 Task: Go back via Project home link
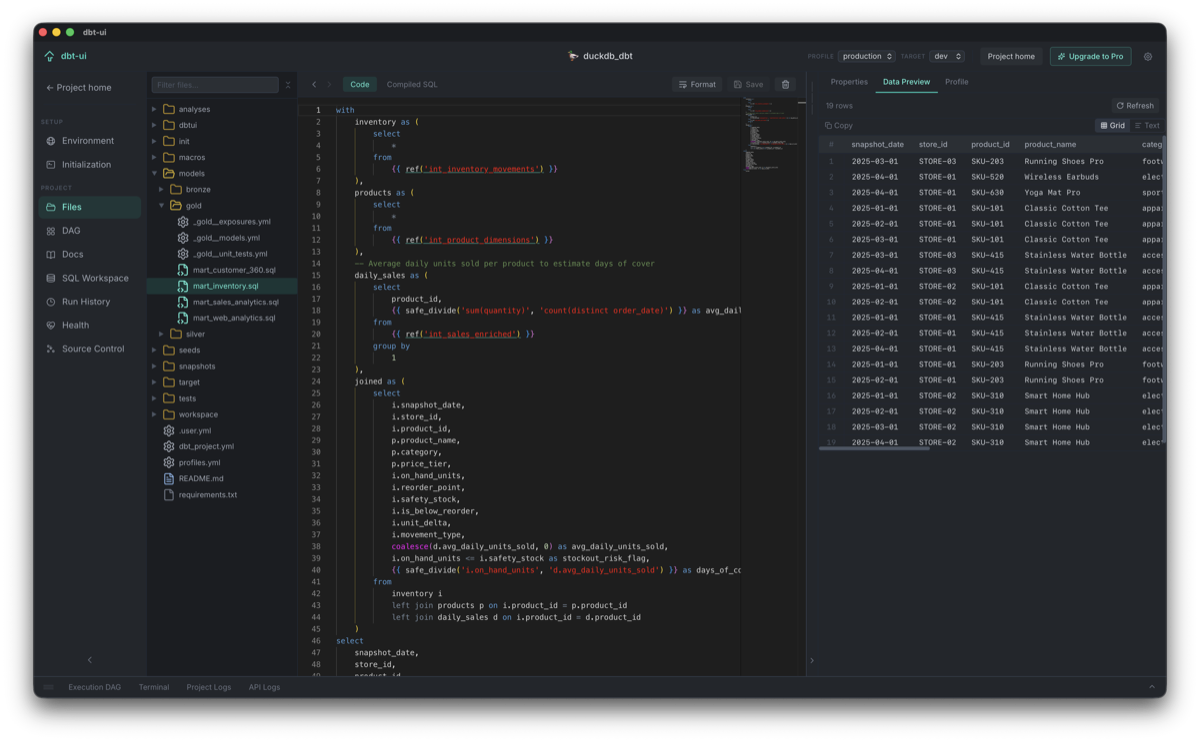79,88
